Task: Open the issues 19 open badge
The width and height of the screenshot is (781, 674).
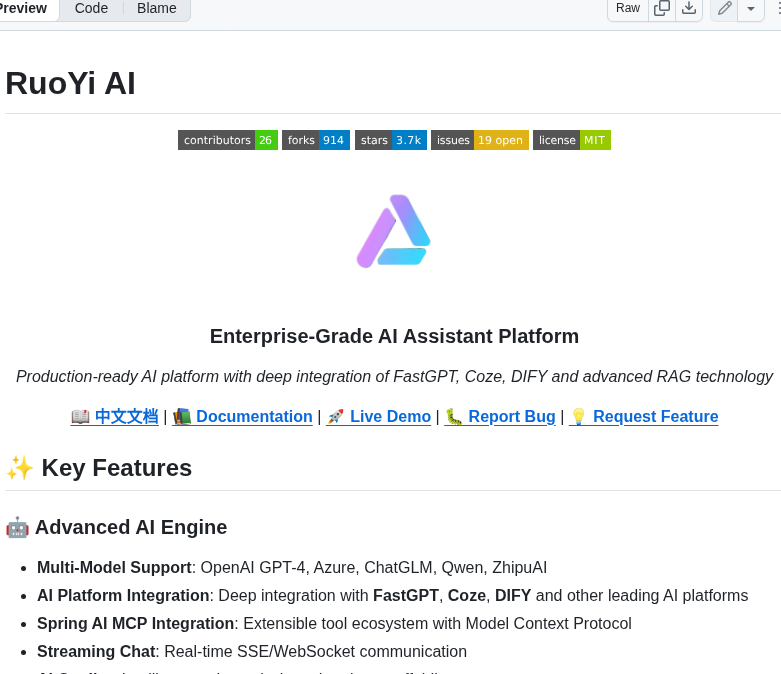Action: (x=480, y=140)
